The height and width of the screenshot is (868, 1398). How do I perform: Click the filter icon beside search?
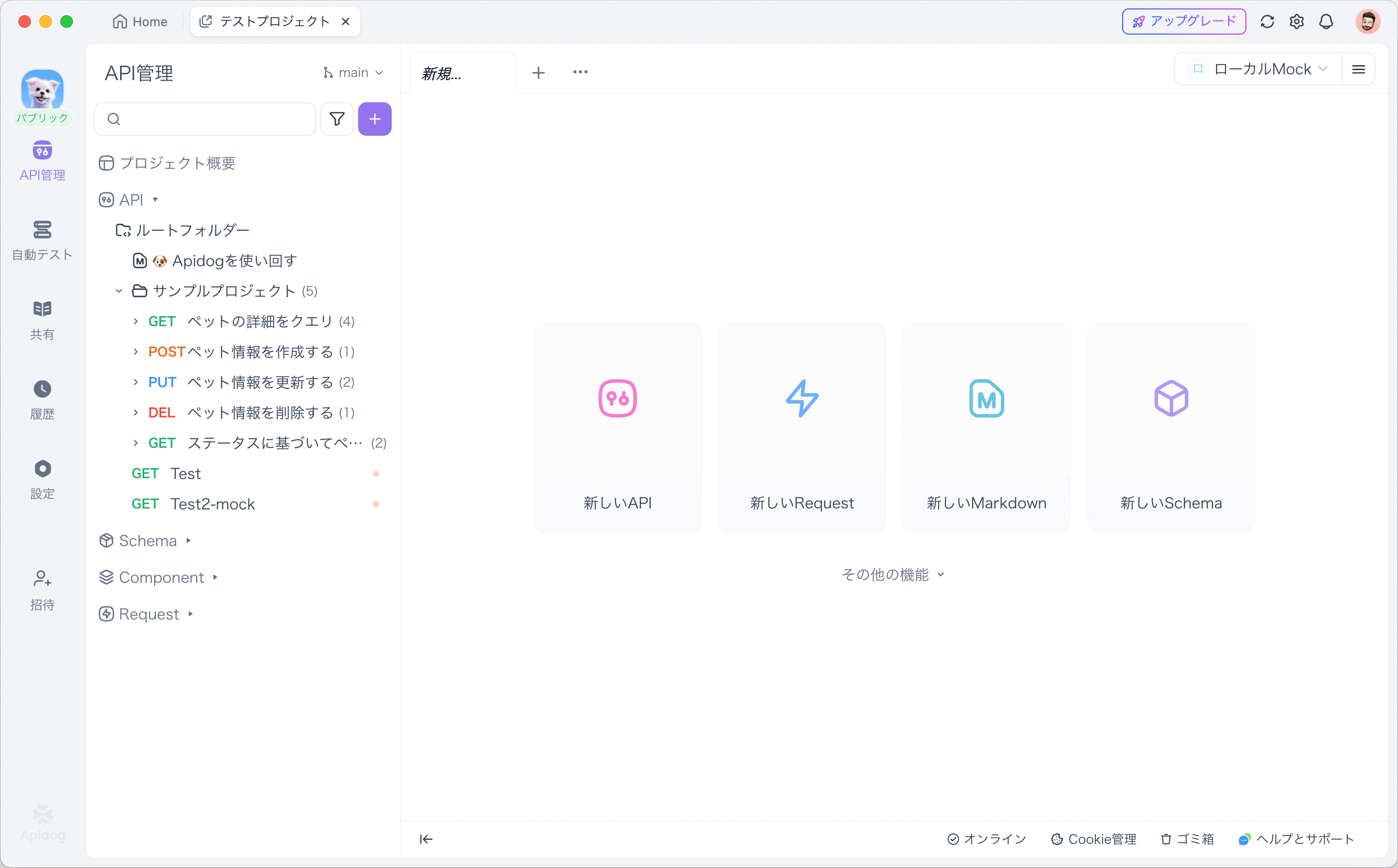click(x=337, y=119)
